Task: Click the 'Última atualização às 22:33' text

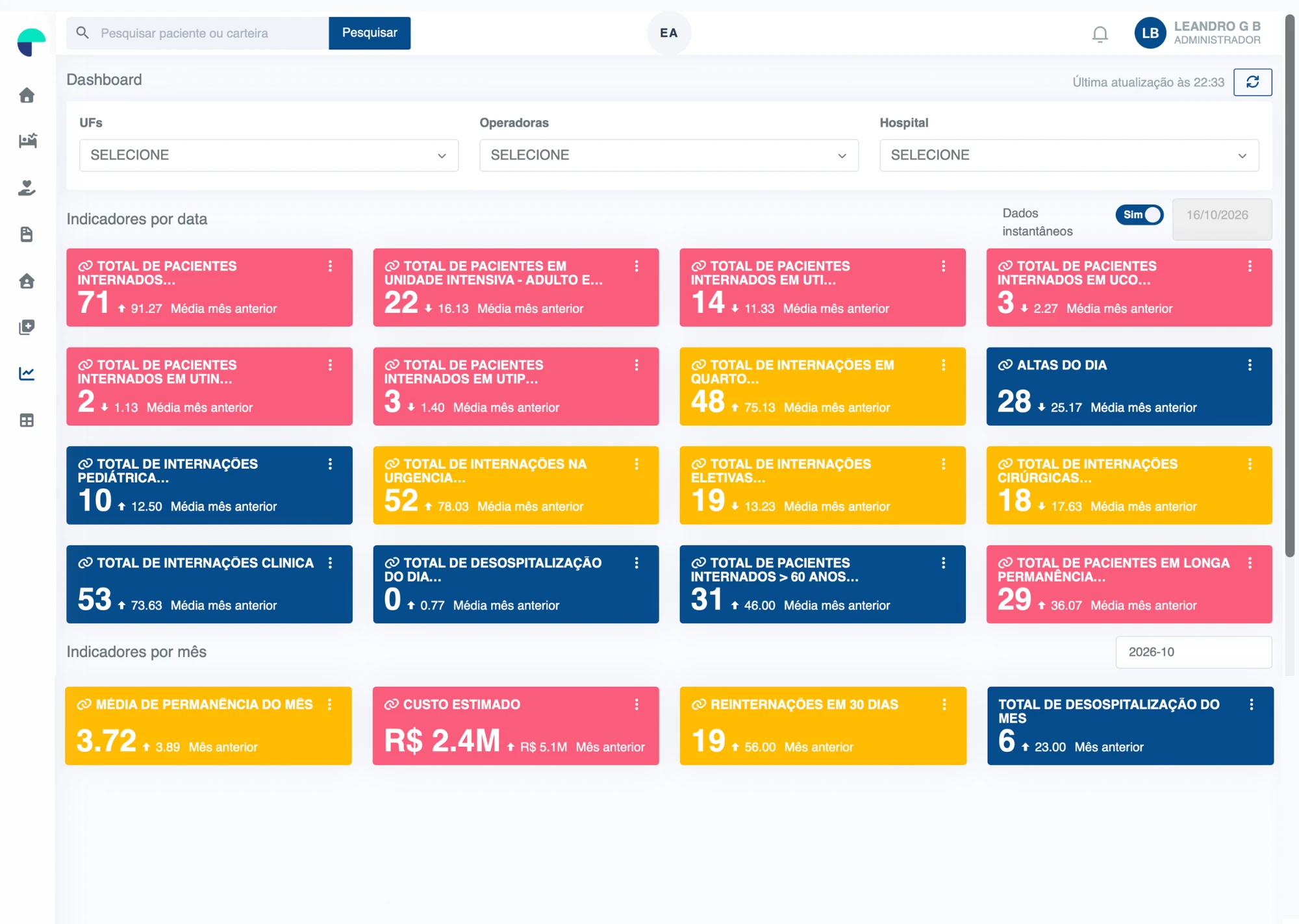Action: 1148,82
